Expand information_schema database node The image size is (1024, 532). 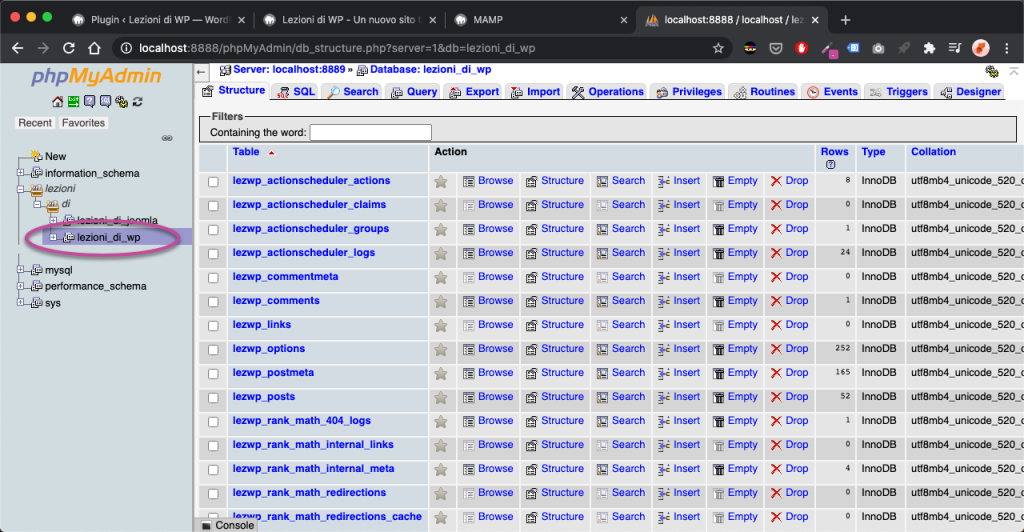pos(20,173)
